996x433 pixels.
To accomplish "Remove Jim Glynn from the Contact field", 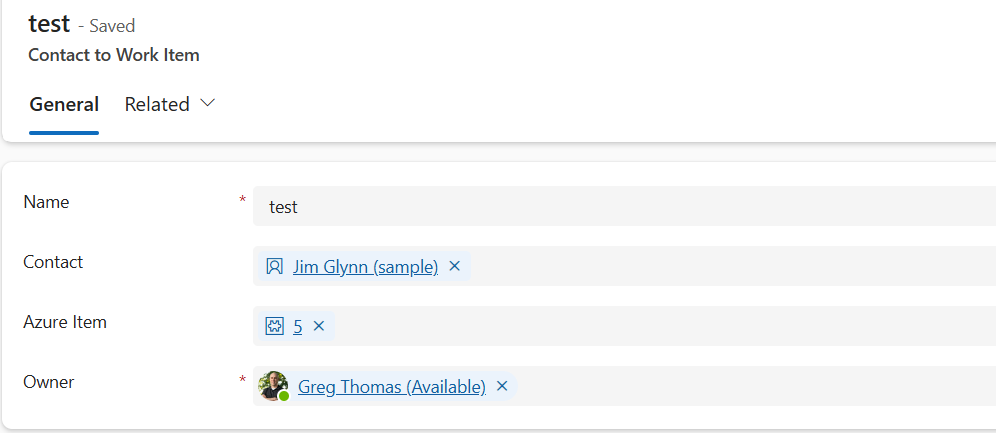I will [x=454, y=267].
